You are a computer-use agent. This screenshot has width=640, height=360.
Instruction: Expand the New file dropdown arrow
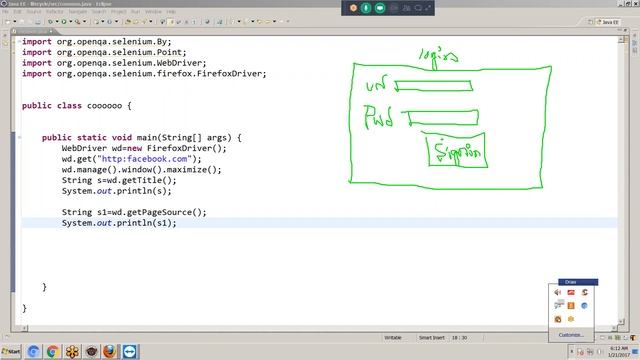[15, 22]
